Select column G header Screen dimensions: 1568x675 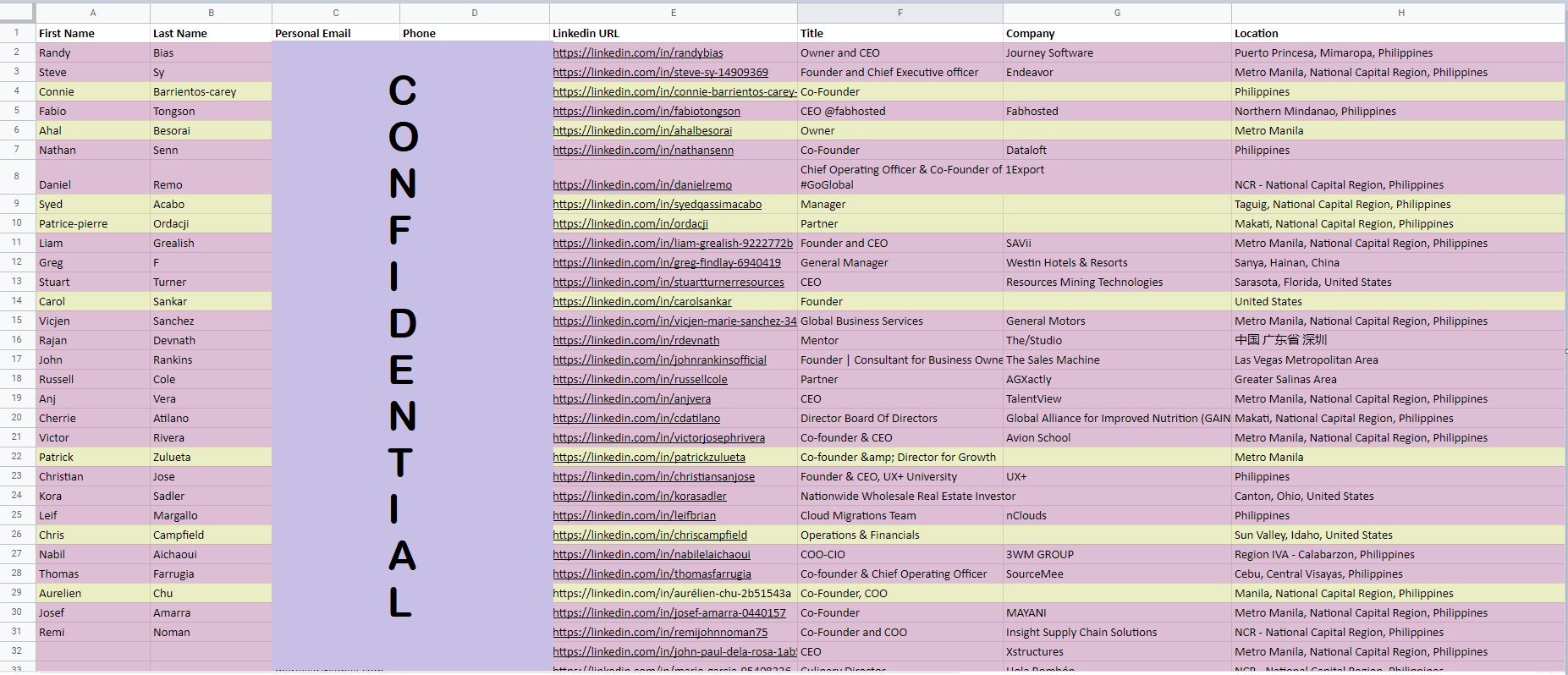[x=1117, y=13]
